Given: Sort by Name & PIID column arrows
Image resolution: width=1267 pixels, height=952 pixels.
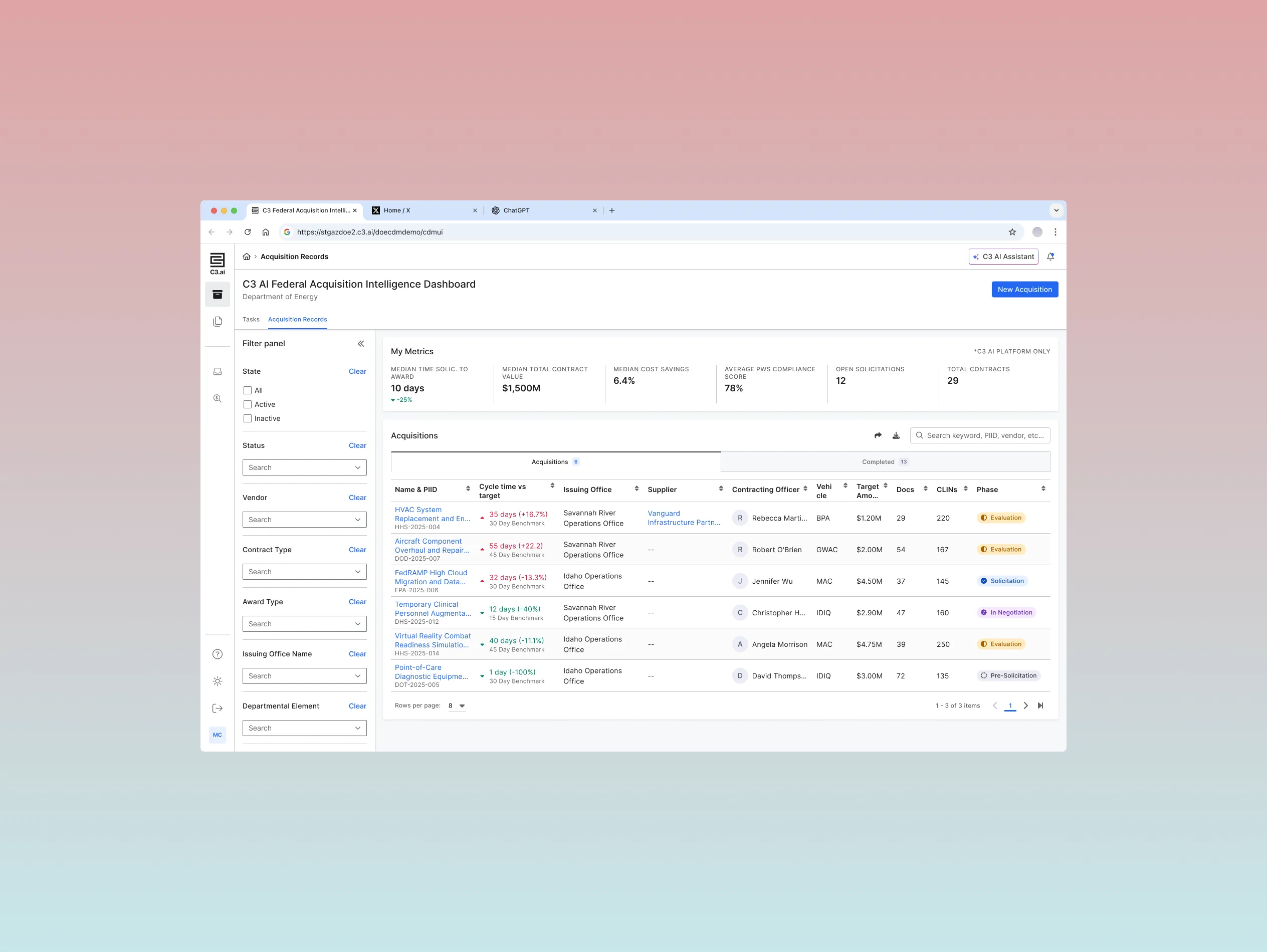Looking at the screenshot, I should [468, 489].
